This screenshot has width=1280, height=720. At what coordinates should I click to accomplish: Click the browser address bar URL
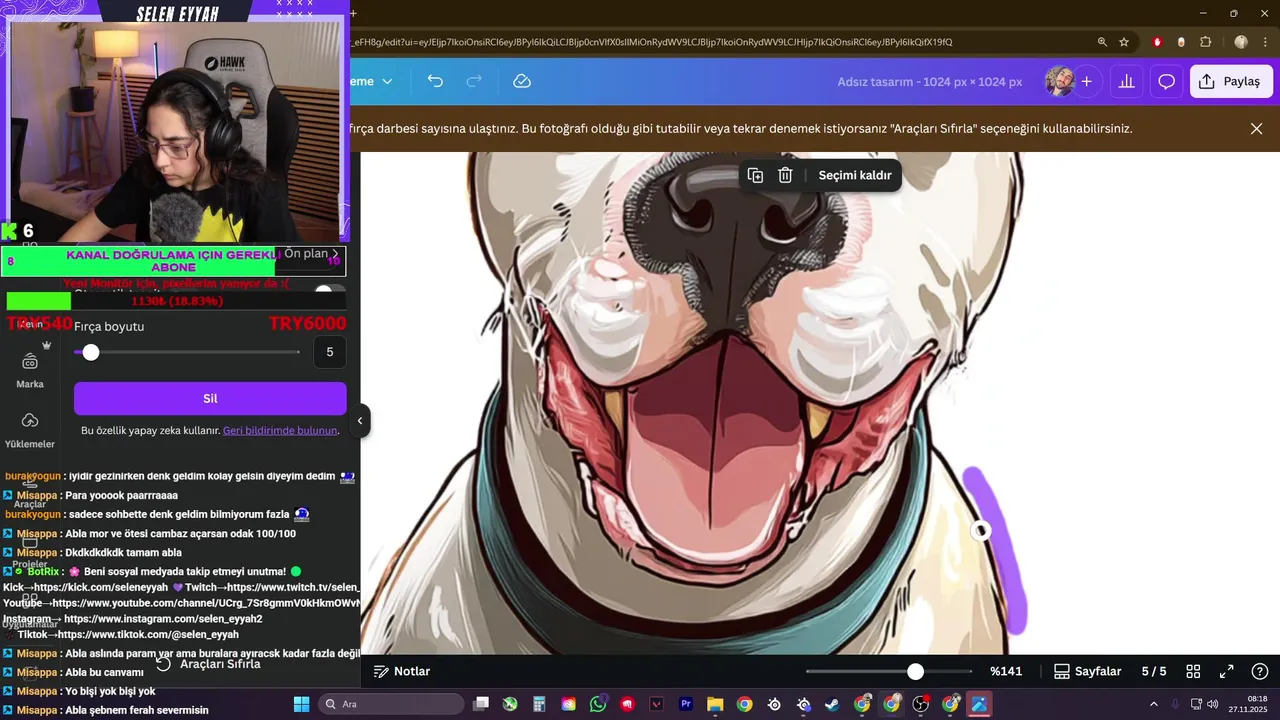(652, 42)
